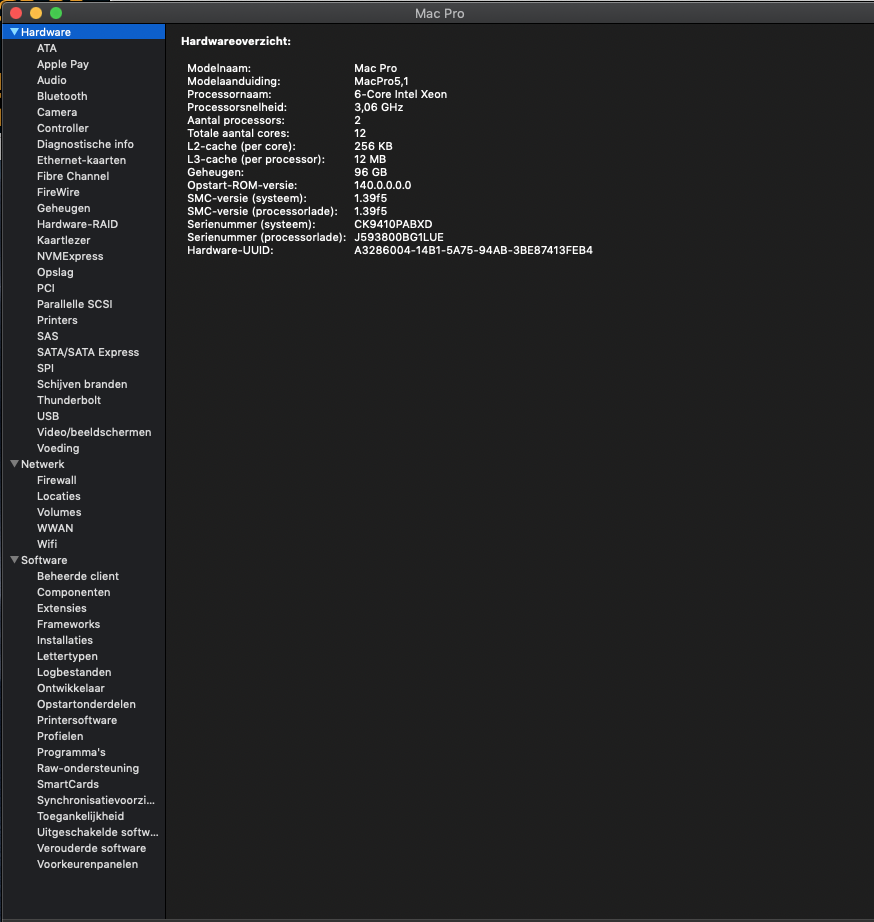Select Installaties item
The width and height of the screenshot is (874, 922).
coord(65,640)
